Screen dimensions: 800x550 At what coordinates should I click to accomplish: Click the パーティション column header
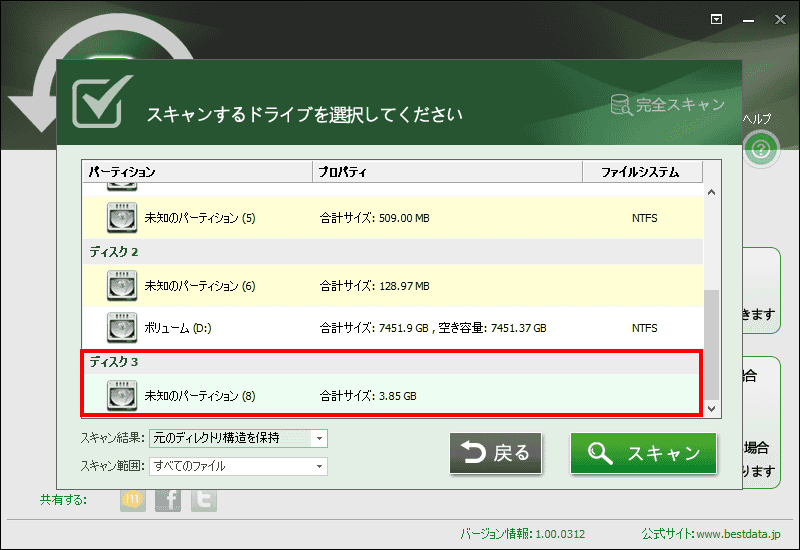(197, 172)
